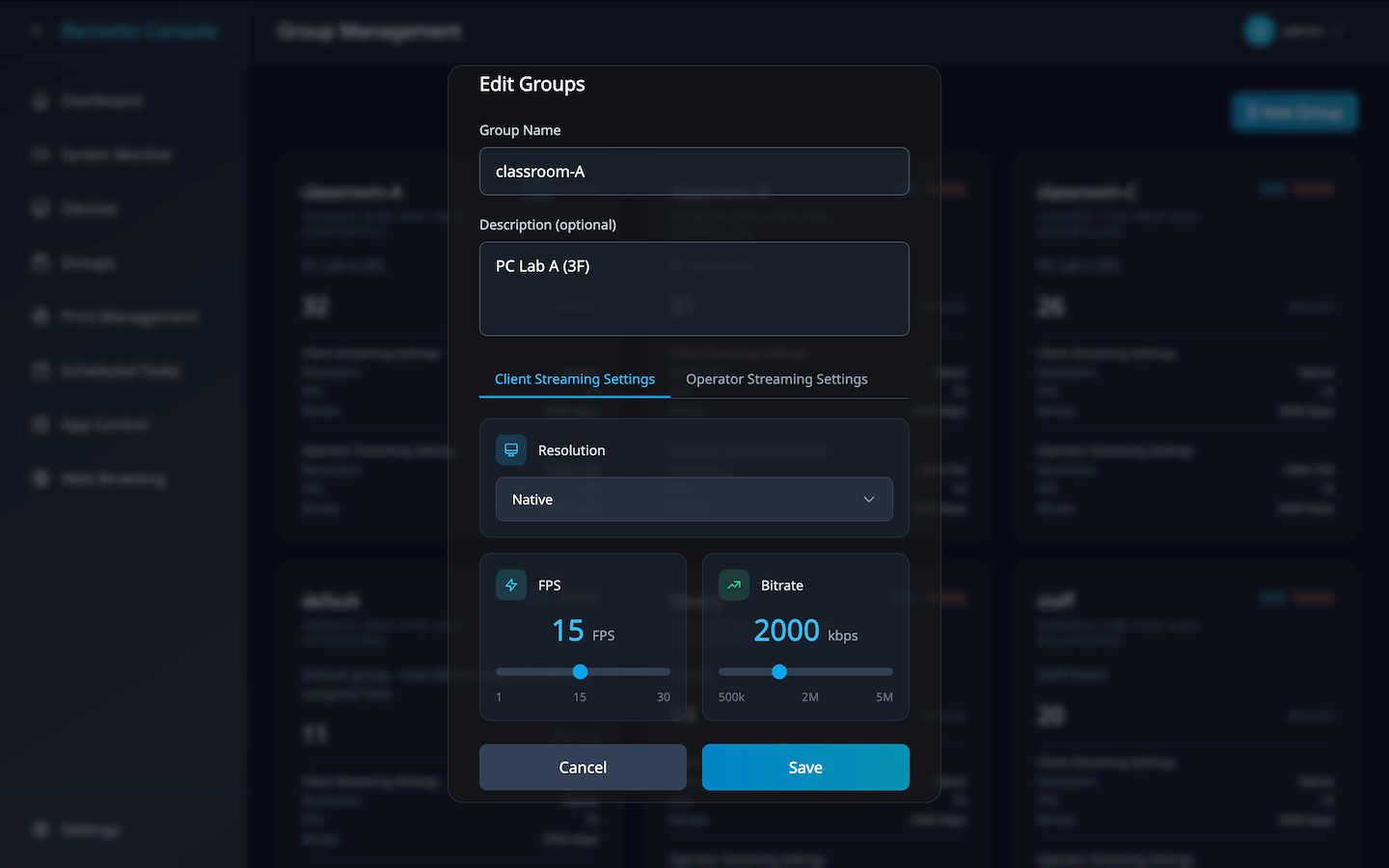
Task: Click into the Description text area
Action: point(694,289)
